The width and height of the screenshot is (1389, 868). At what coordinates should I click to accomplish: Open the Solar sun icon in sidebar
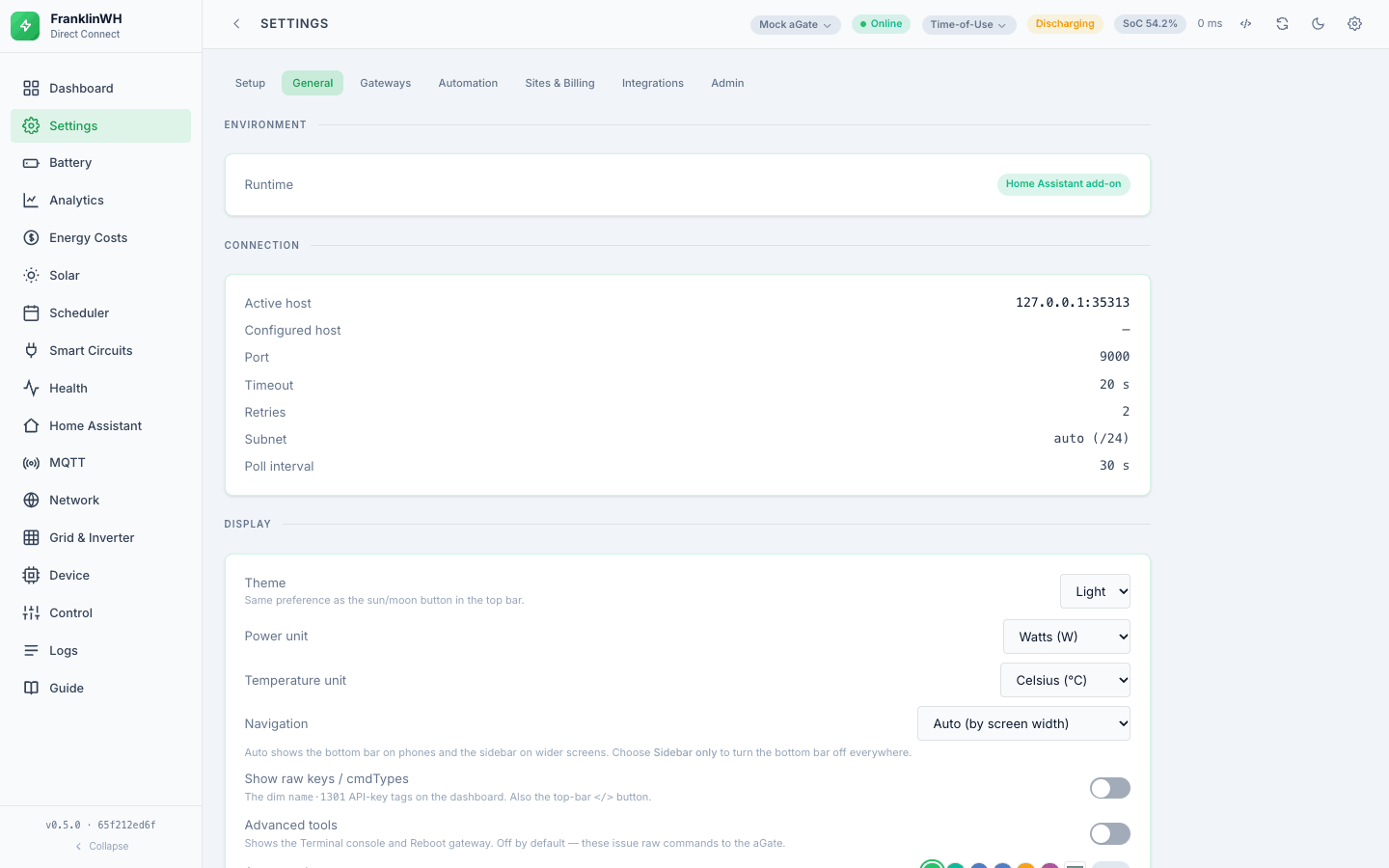[31, 276]
